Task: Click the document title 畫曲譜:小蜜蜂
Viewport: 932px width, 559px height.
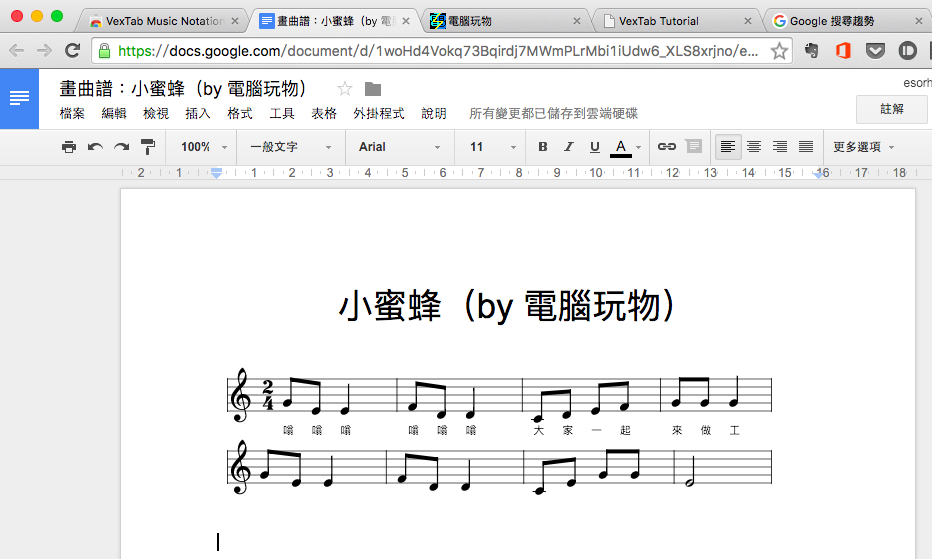Action: point(183,89)
